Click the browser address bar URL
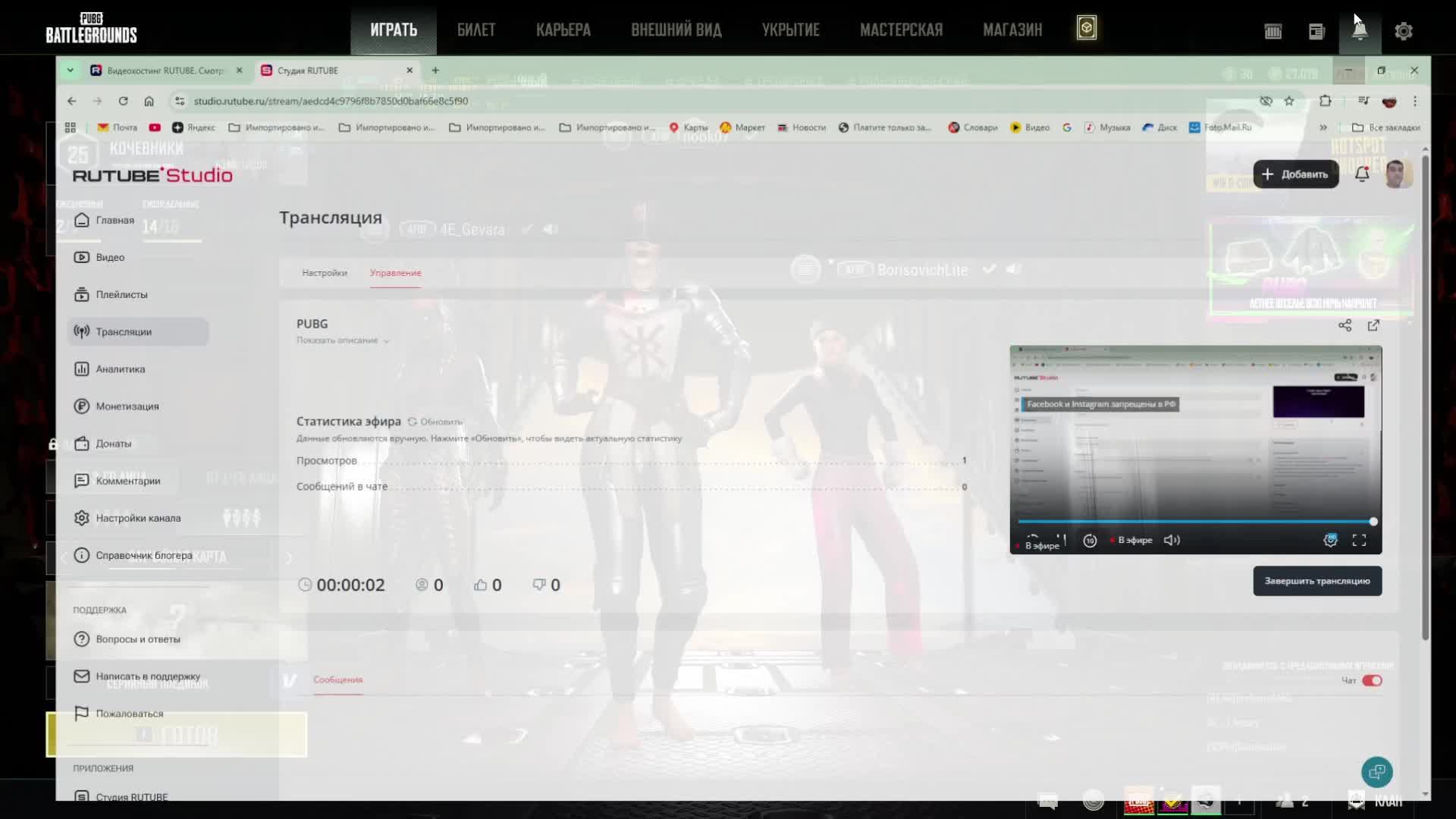The width and height of the screenshot is (1456, 819). [x=331, y=101]
